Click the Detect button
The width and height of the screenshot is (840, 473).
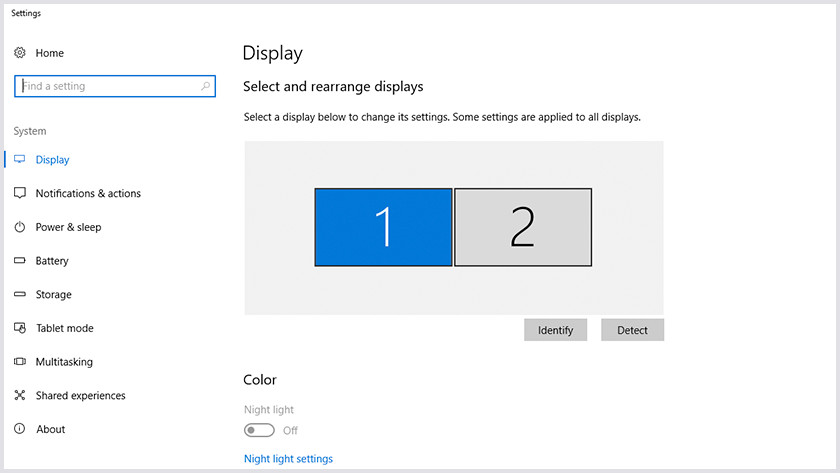coord(632,330)
